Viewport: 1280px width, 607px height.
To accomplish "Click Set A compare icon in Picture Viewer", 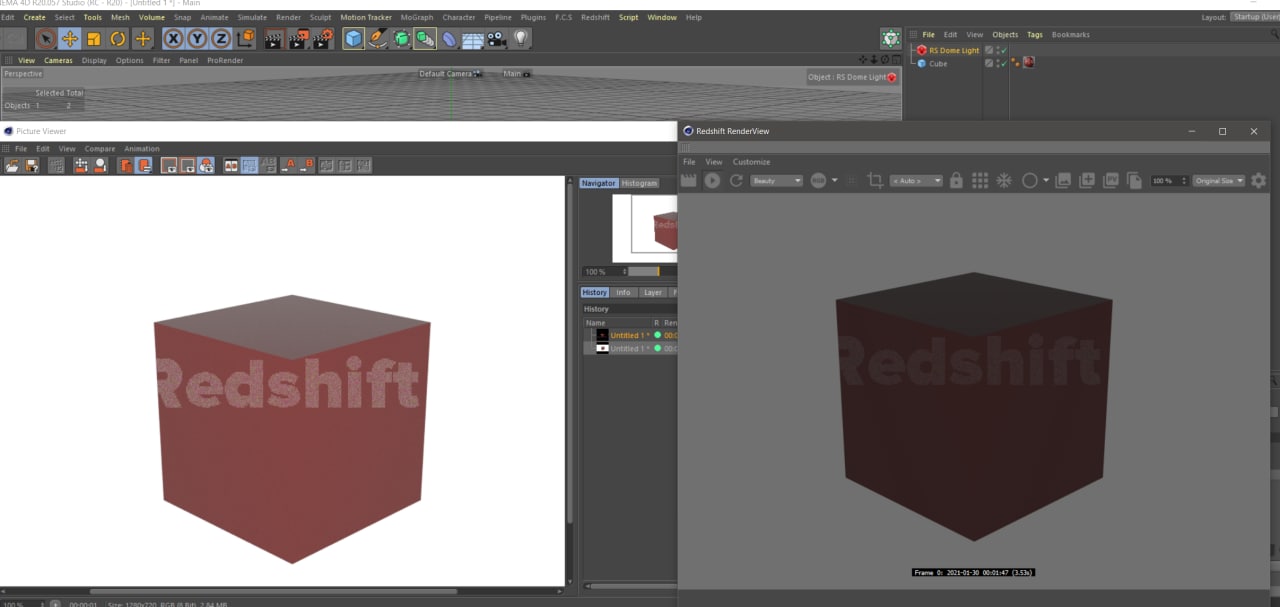I will (290, 166).
